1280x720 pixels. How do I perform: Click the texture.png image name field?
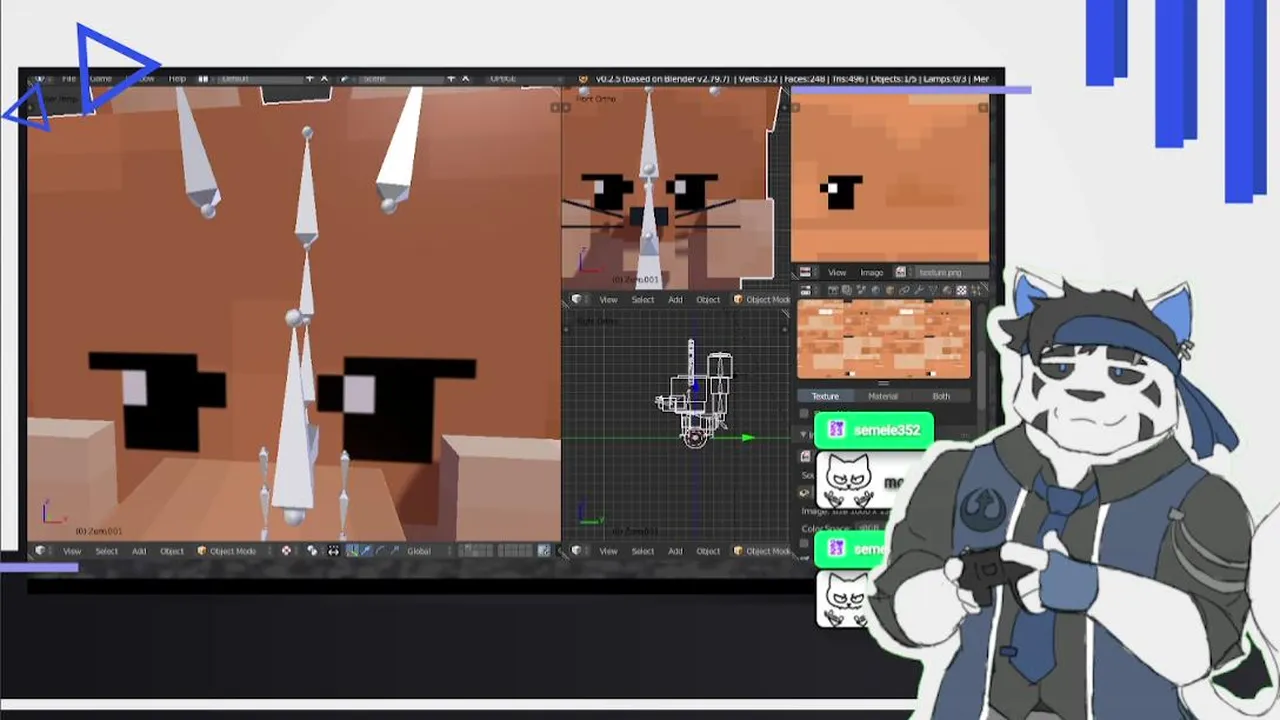(950, 272)
